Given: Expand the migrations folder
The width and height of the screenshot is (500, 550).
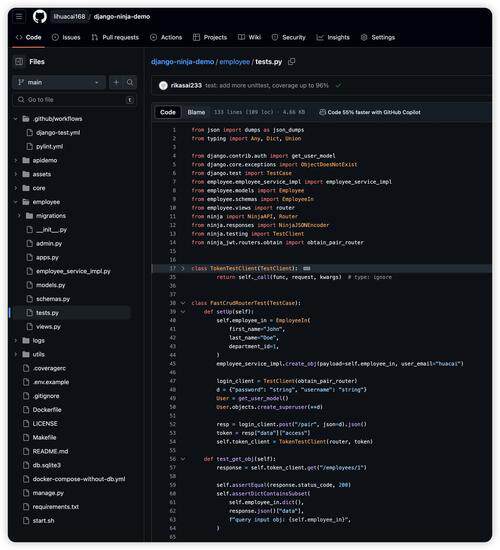Looking at the screenshot, I should (x=19, y=216).
